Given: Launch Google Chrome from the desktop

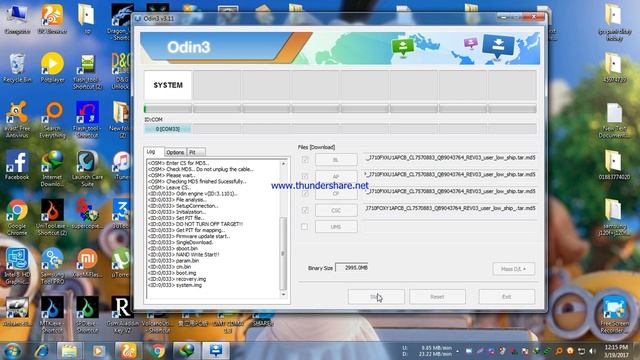Looking at the screenshot, I should [17, 217].
